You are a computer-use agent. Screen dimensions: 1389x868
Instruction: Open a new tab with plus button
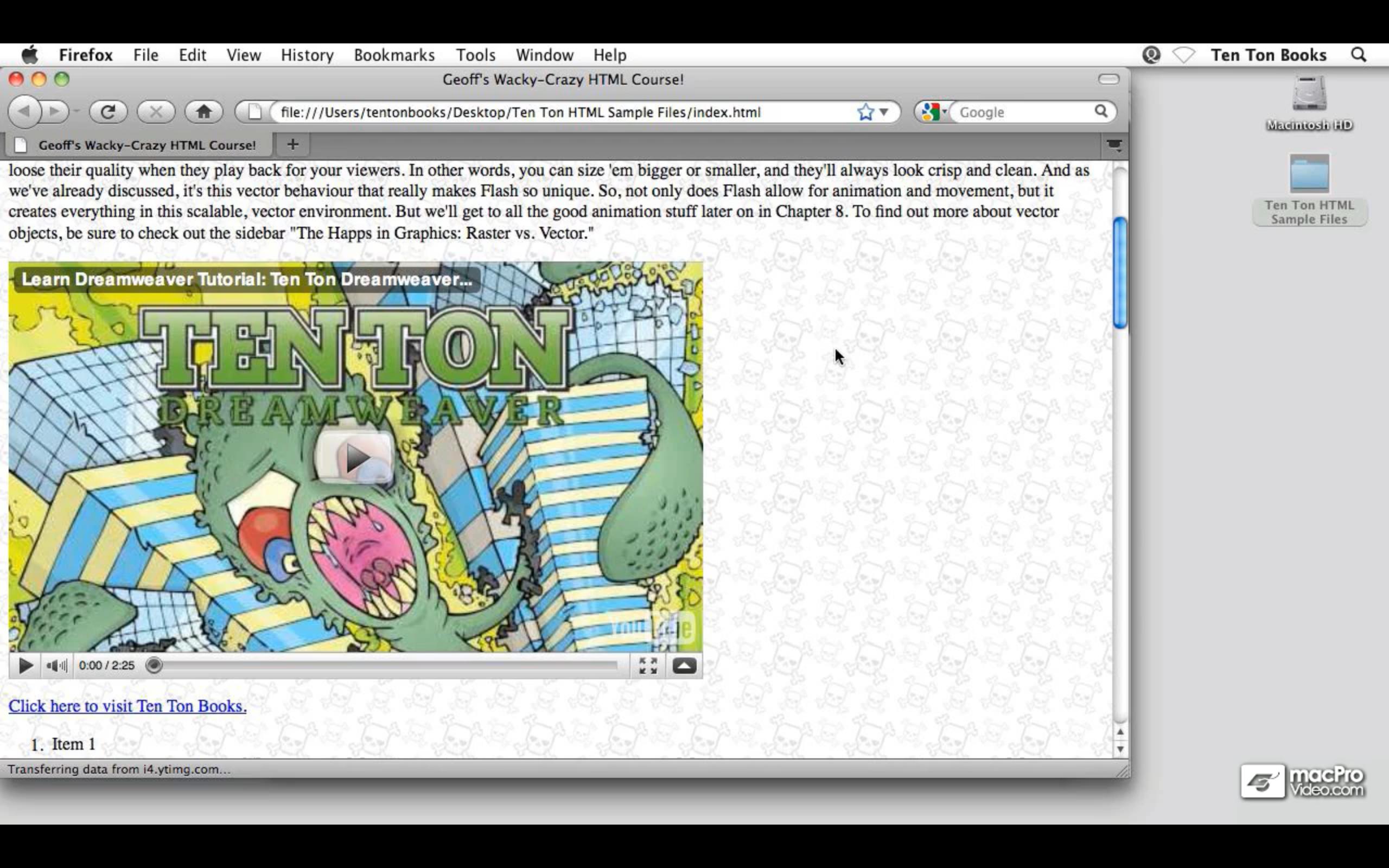293,145
